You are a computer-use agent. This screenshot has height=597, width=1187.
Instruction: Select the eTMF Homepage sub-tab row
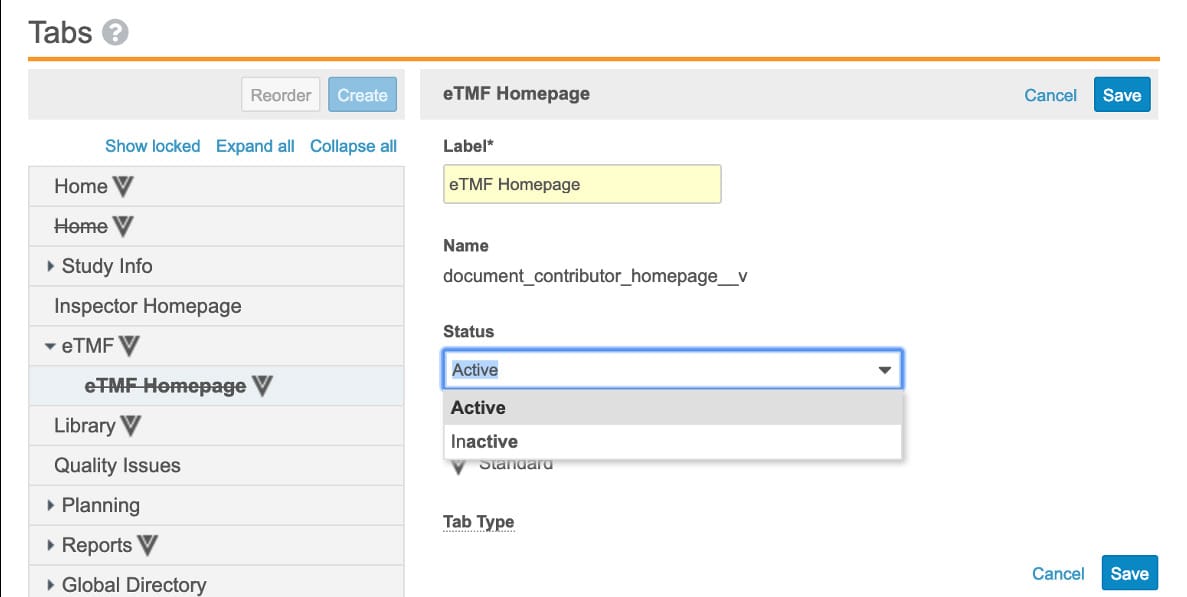click(x=217, y=386)
